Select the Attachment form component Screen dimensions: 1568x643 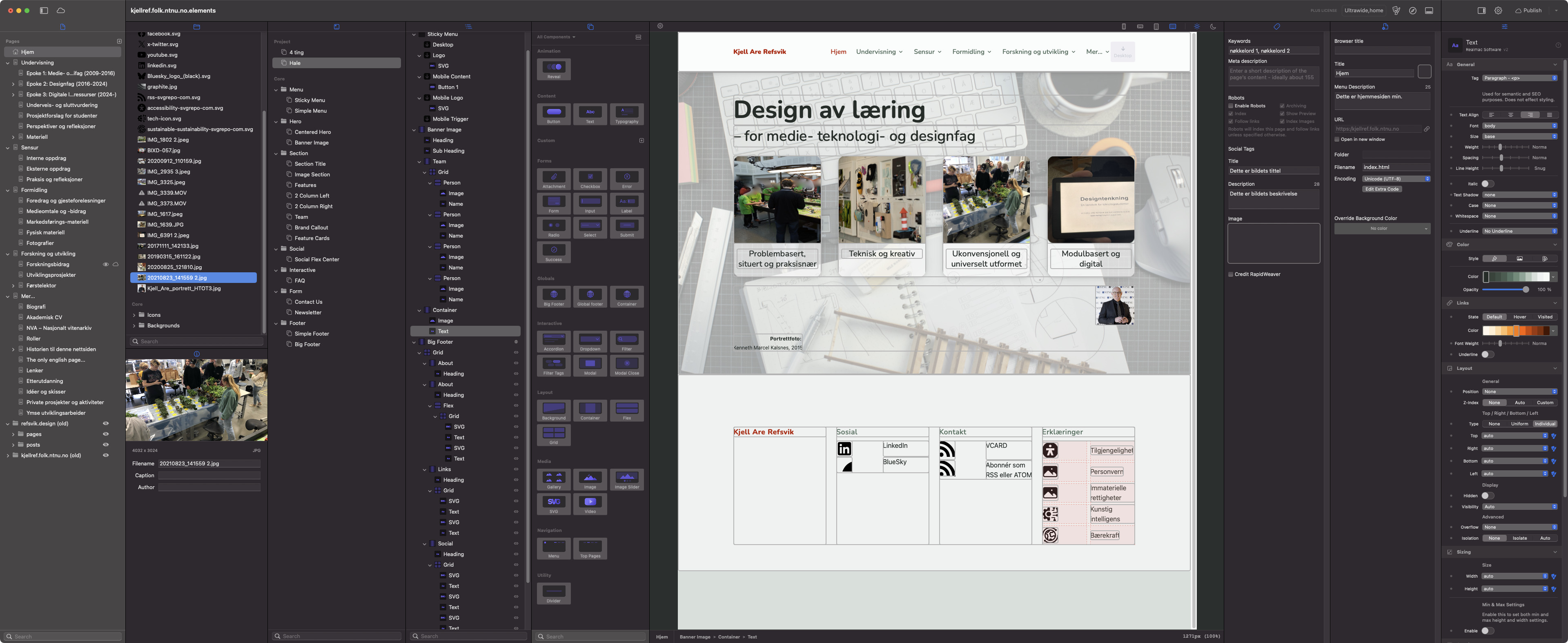[553, 179]
